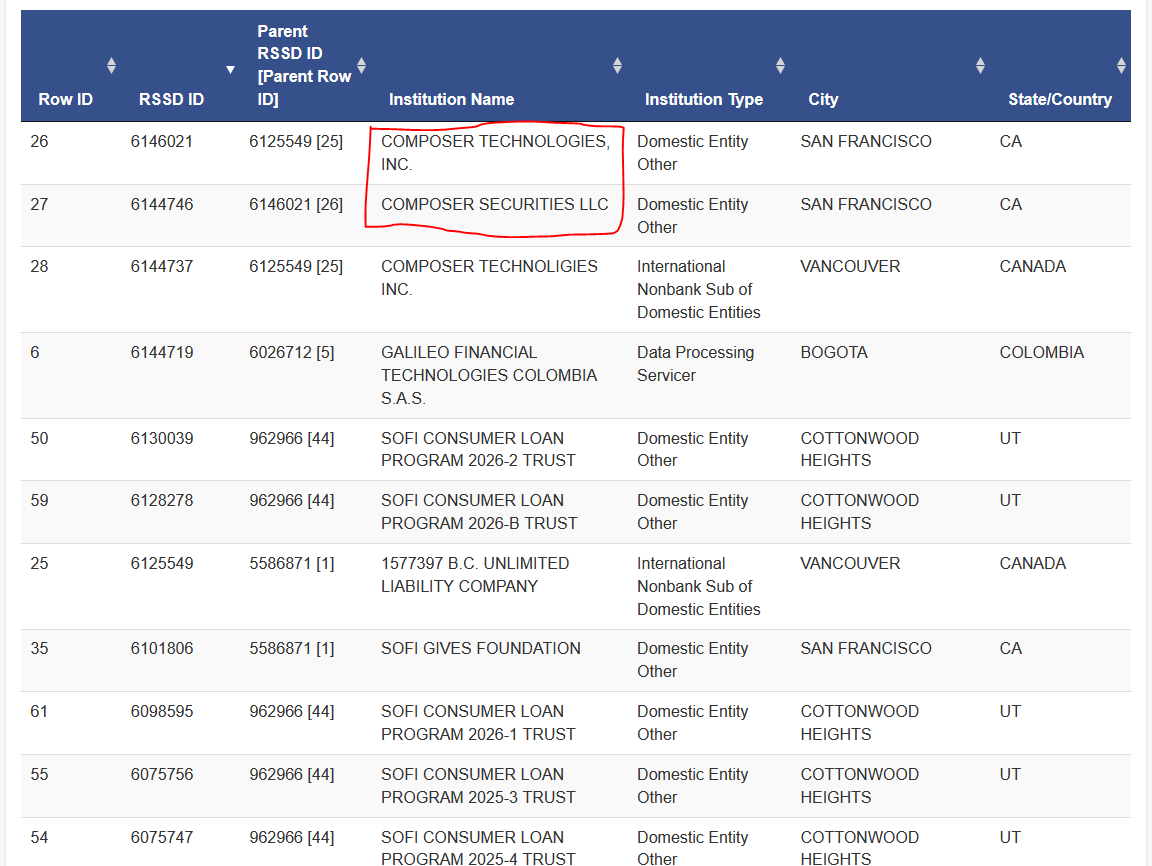Click RSSD ID 6128278 cell
Image resolution: width=1152 pixels, height=866 pixels.
coord(162,500)
